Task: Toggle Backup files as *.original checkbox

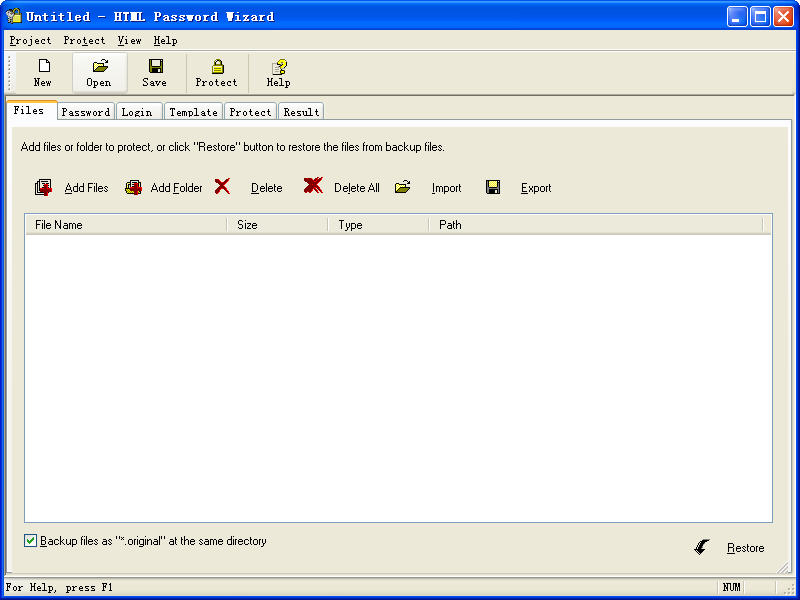Action: (31, 540)
